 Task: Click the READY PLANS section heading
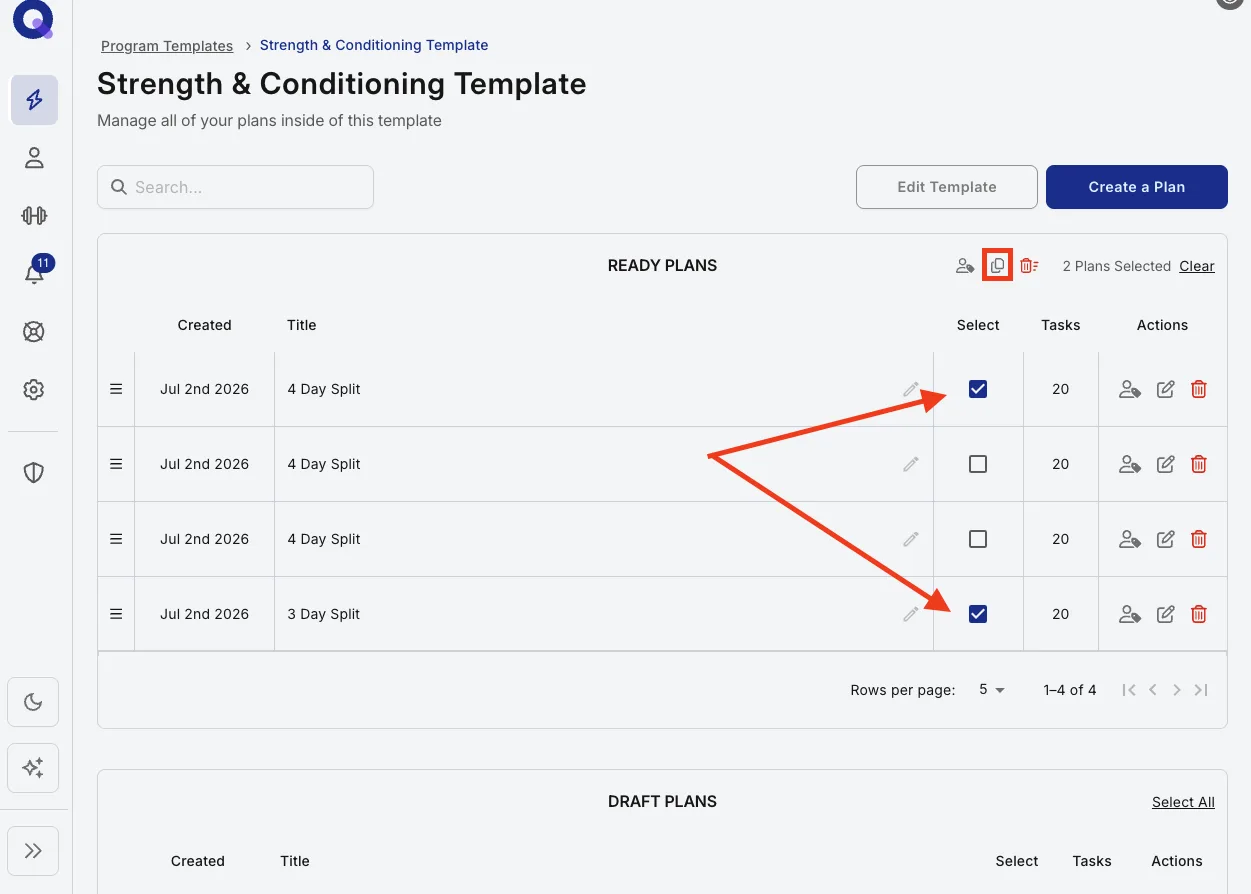click(x=662, y=266)
